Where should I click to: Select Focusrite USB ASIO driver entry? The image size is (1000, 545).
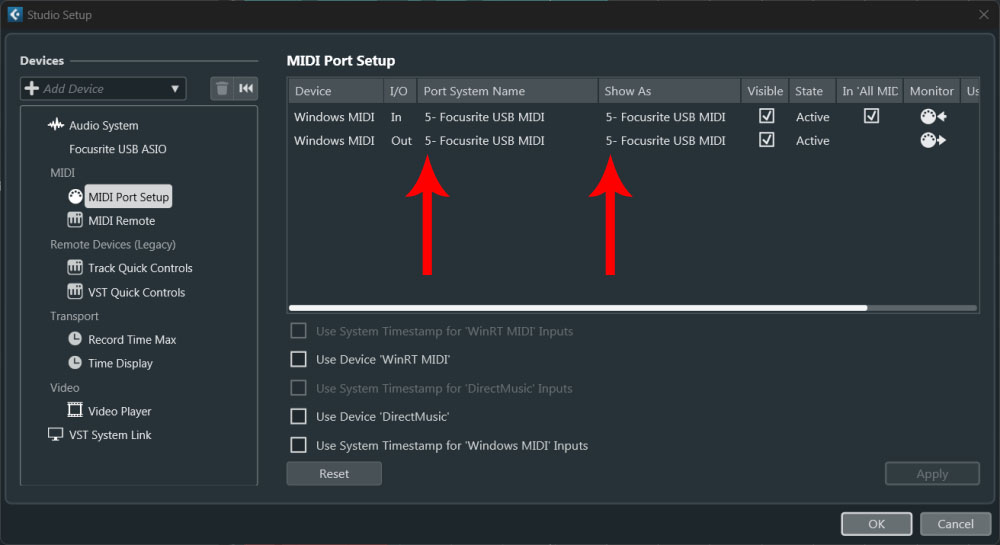[118, 149]
